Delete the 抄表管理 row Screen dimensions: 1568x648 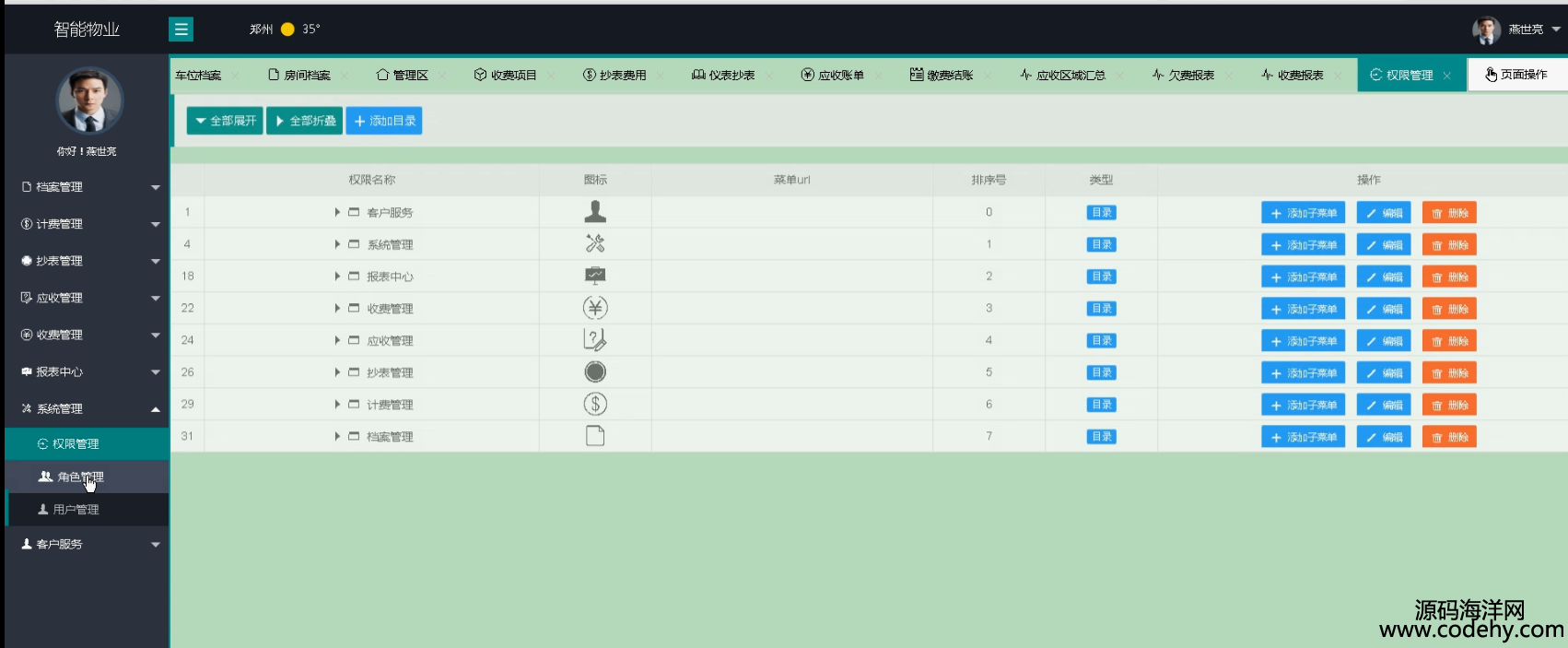coord(1449,372)
